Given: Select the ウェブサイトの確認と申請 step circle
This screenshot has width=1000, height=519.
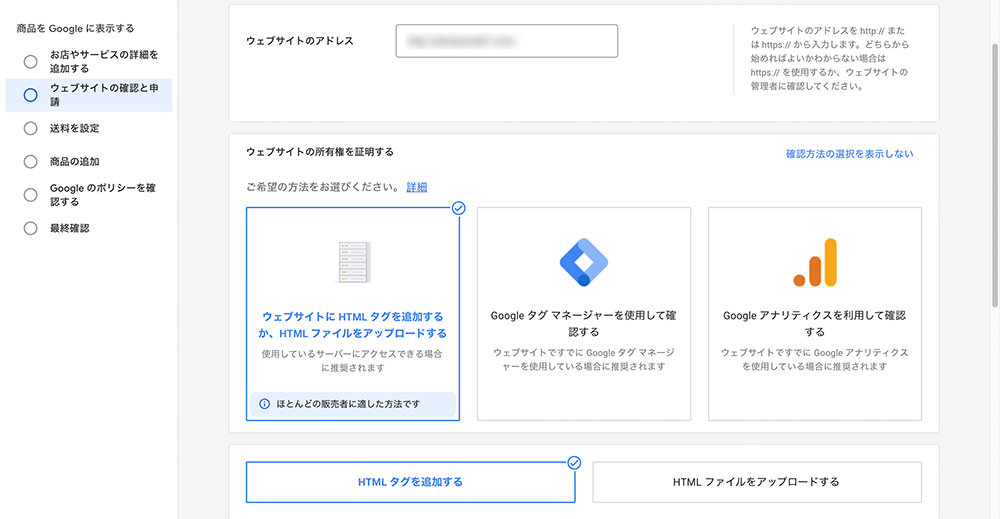Looking at the screenshot, I should pyautogui.click(x=31, y=95).
